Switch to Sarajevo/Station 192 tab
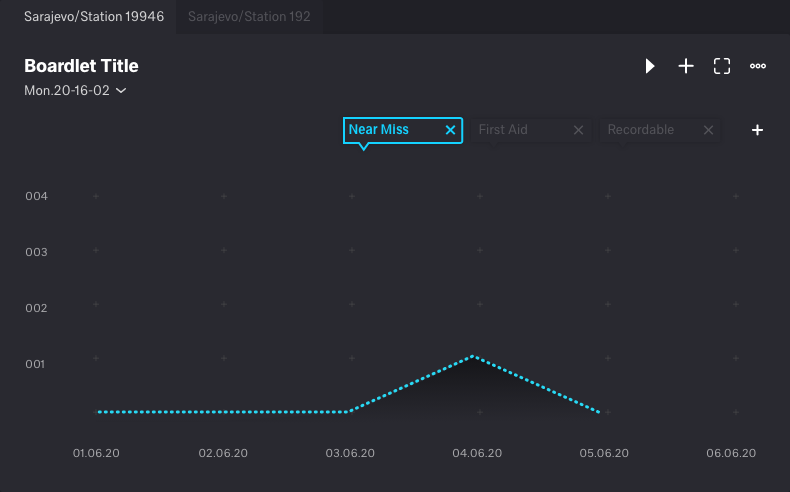Screen dimensions: 790x492 [249, 17]
